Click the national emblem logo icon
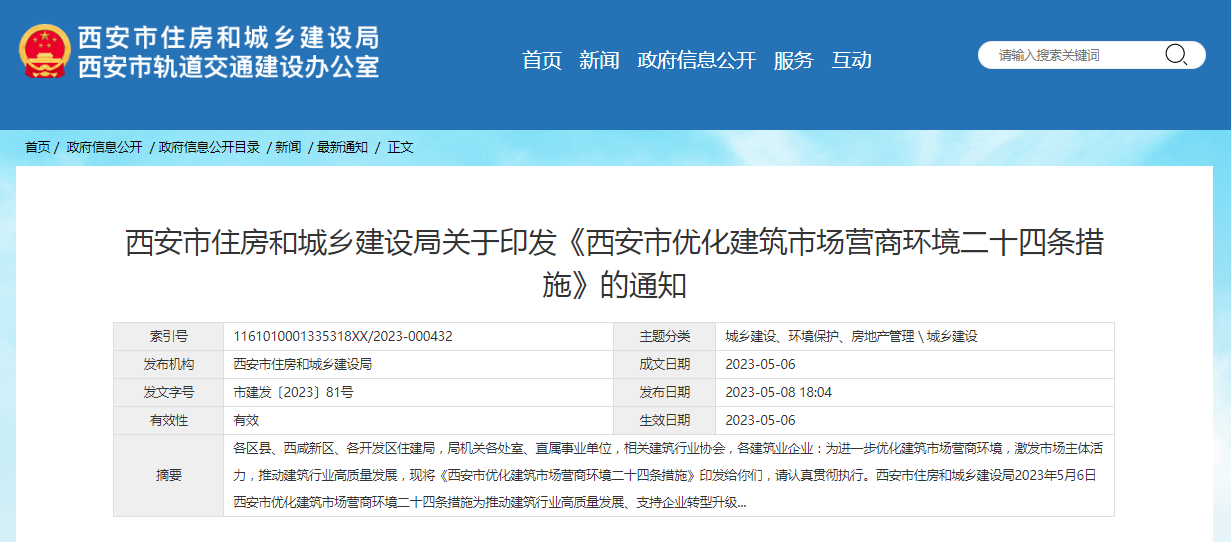 tap(45, 51)
